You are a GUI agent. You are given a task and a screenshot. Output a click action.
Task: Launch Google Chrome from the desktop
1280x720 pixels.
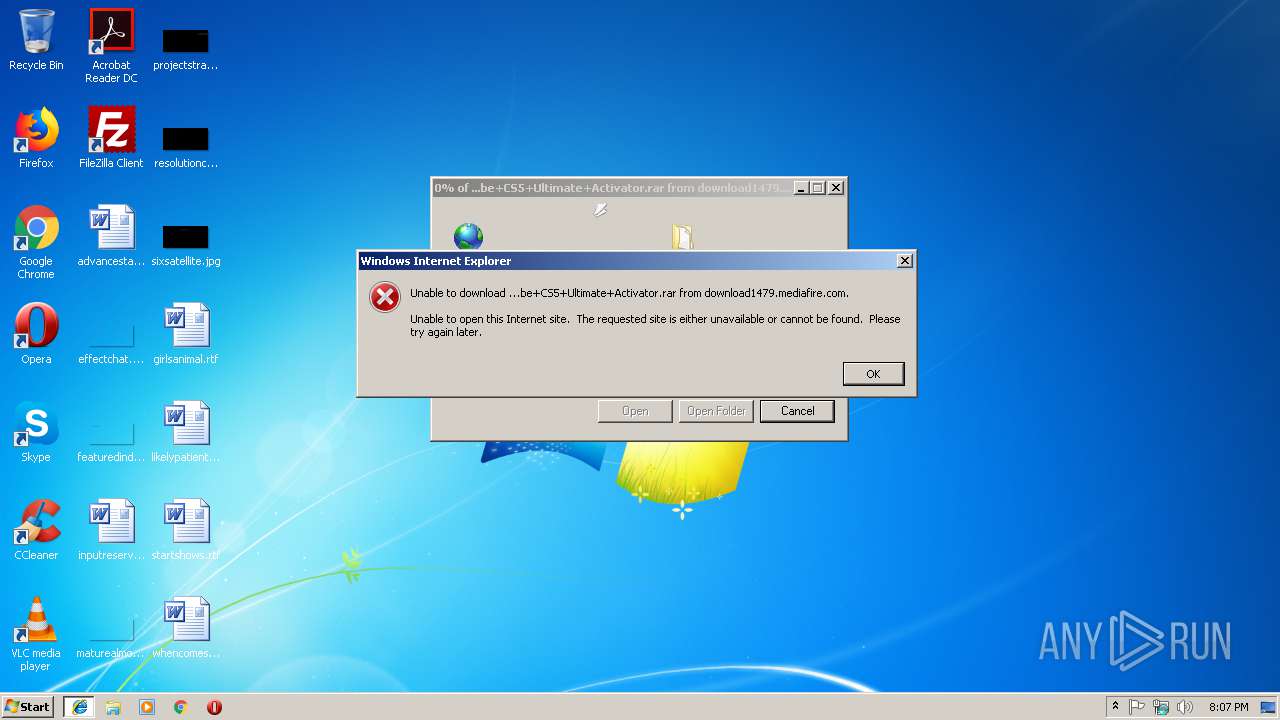click(36, 242)
